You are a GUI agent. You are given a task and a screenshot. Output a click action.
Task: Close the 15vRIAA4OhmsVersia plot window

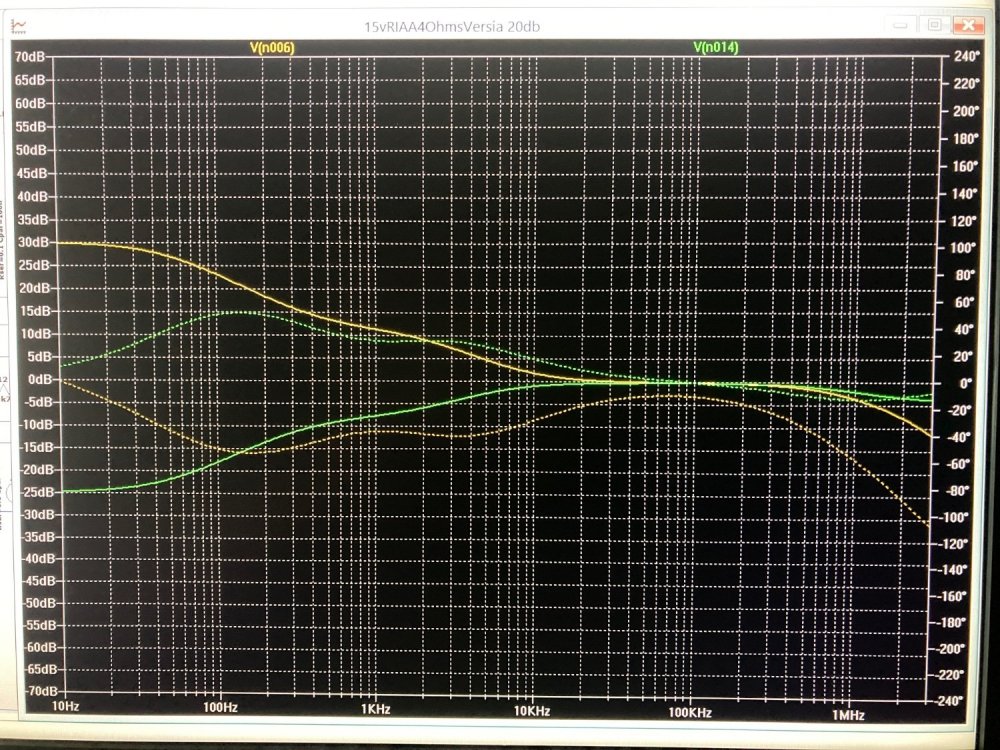click(966, 25)
